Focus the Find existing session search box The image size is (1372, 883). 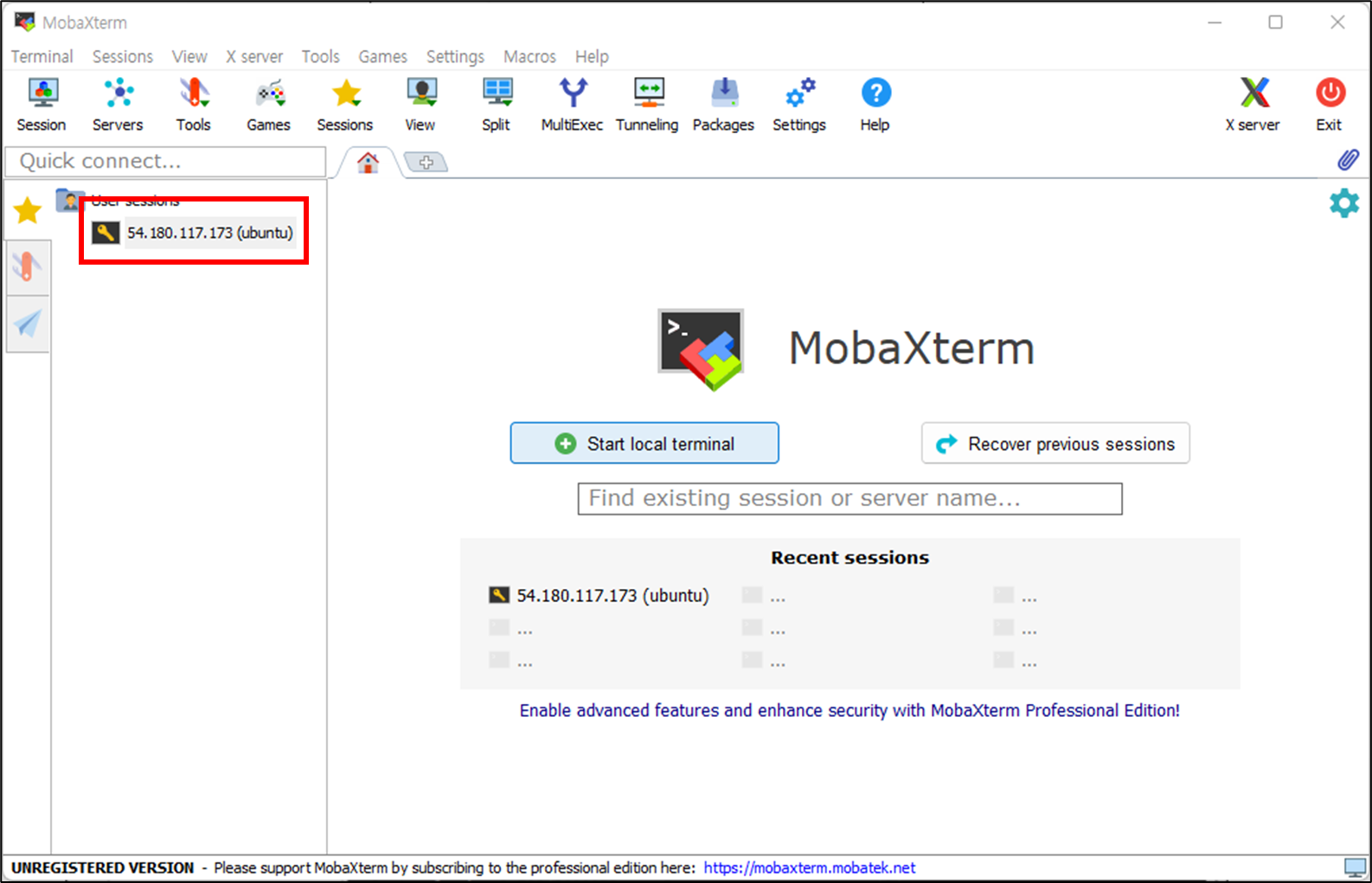click(850, 498)
